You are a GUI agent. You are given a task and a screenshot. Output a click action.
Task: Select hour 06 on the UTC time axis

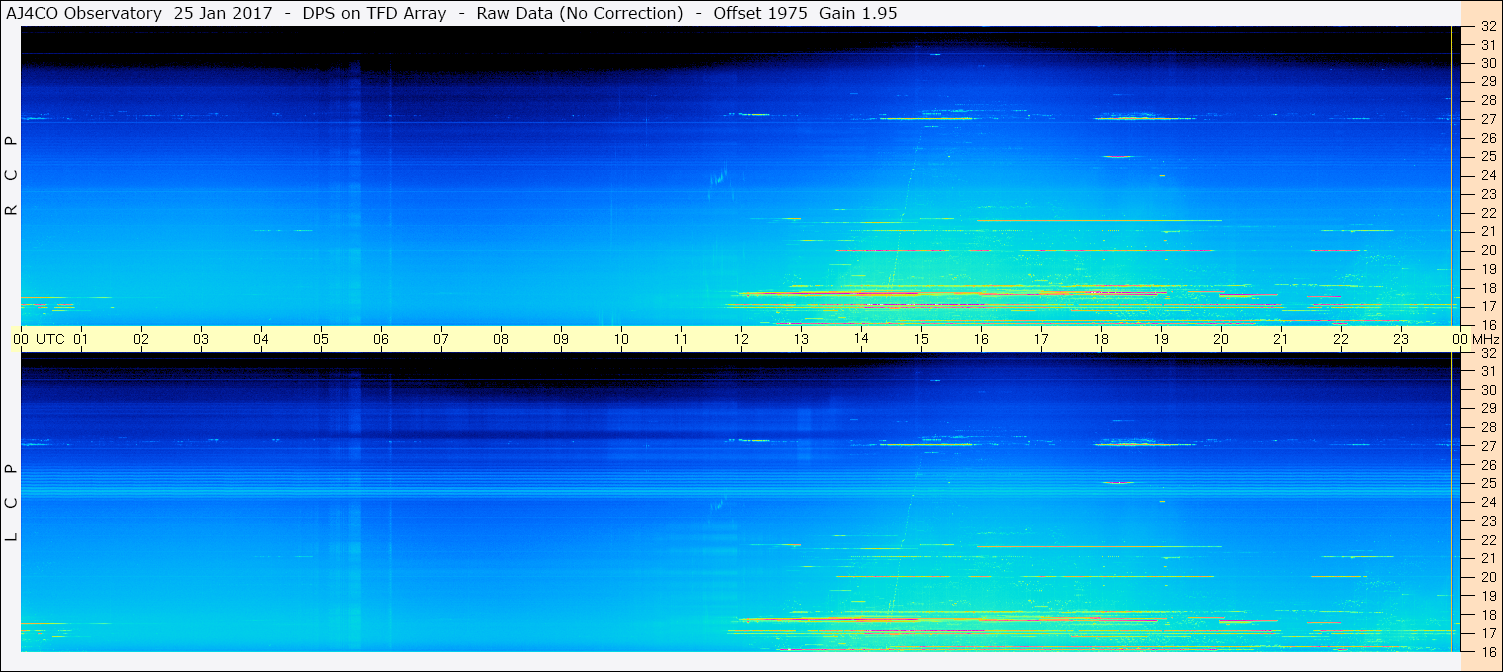(381, 340)
